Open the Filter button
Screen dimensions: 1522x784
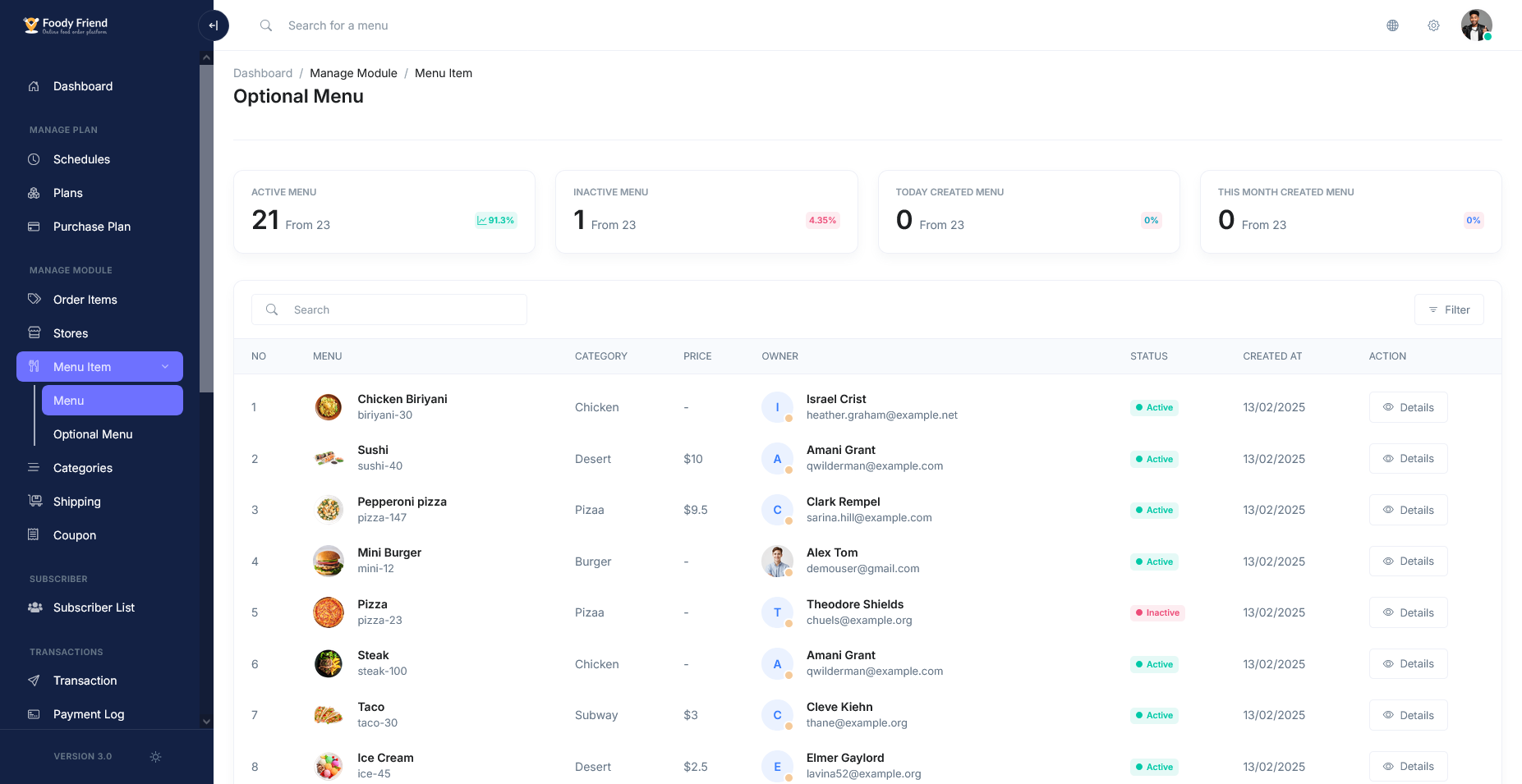(1449, 309)
